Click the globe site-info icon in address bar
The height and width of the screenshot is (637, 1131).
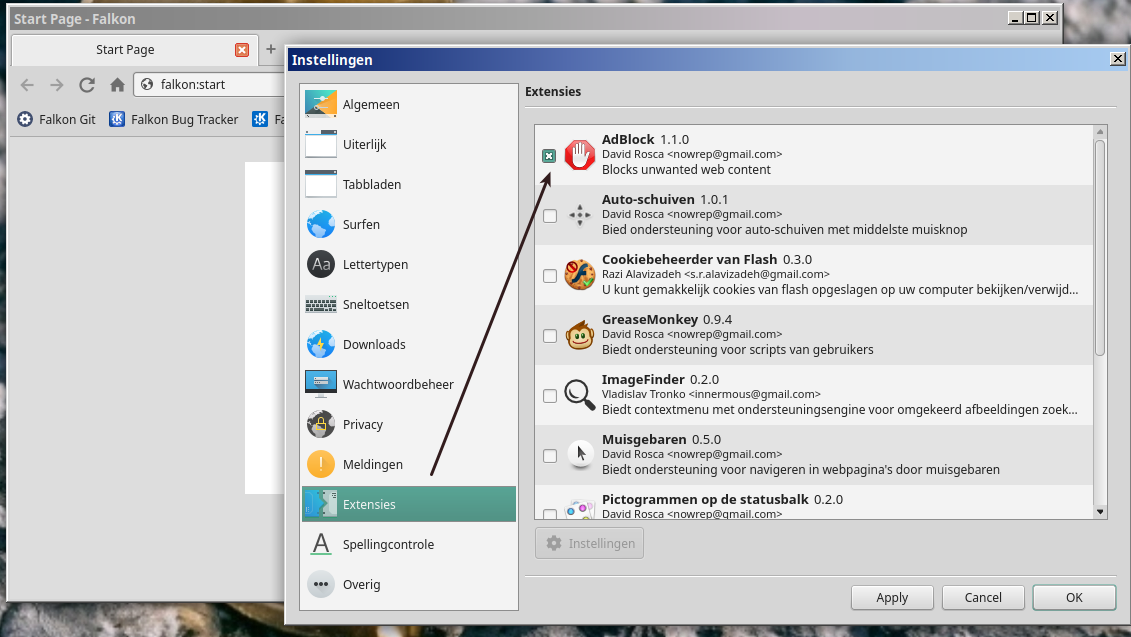coord(147,84)
